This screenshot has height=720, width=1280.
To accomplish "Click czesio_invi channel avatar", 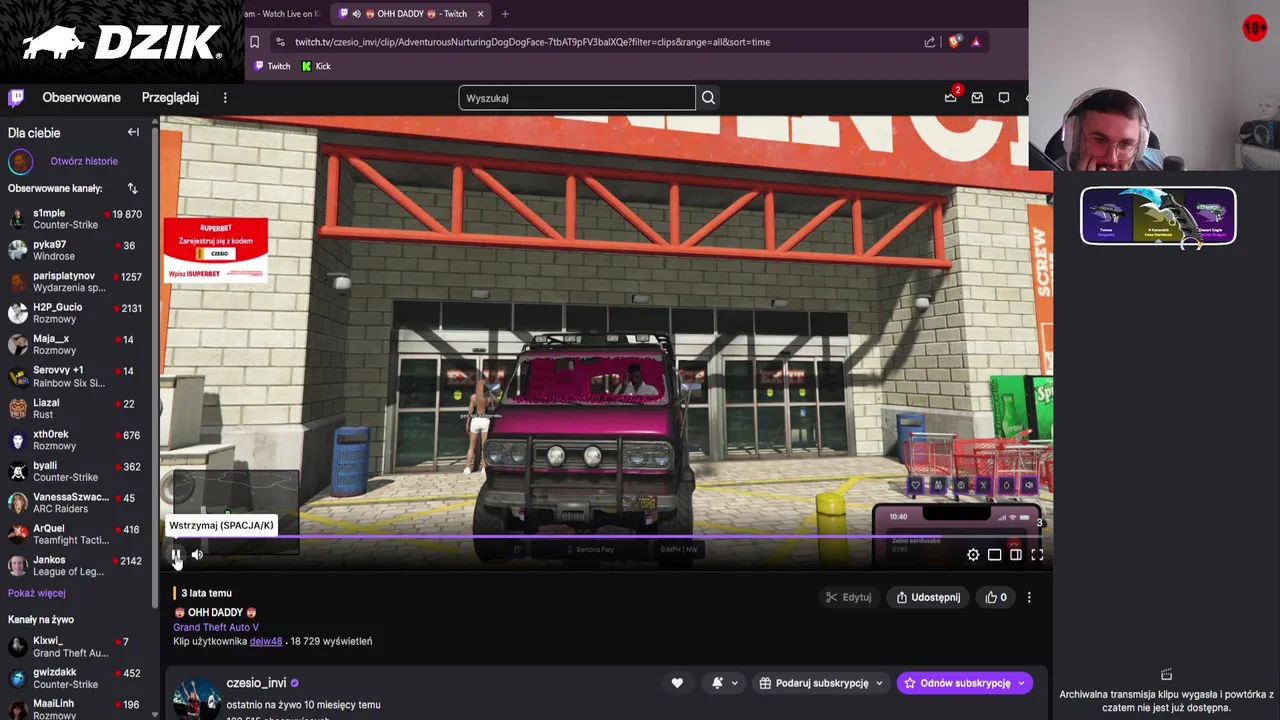I will 197,699.
